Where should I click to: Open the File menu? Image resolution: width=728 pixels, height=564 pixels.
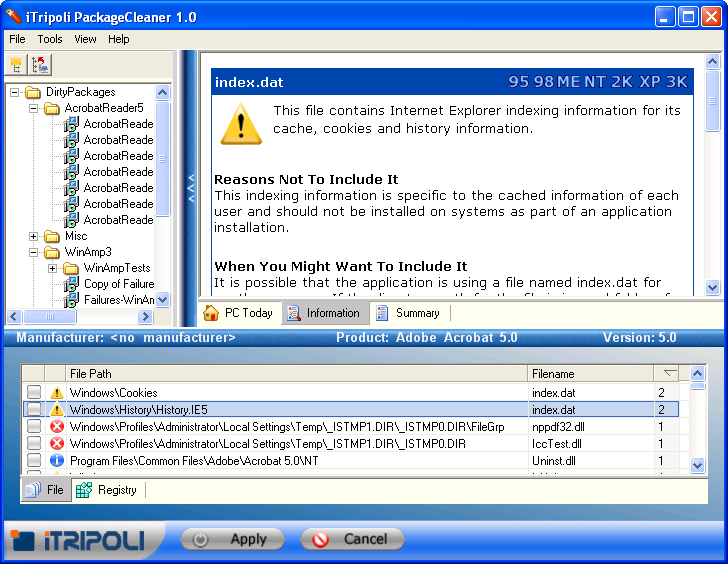(17, 39)
